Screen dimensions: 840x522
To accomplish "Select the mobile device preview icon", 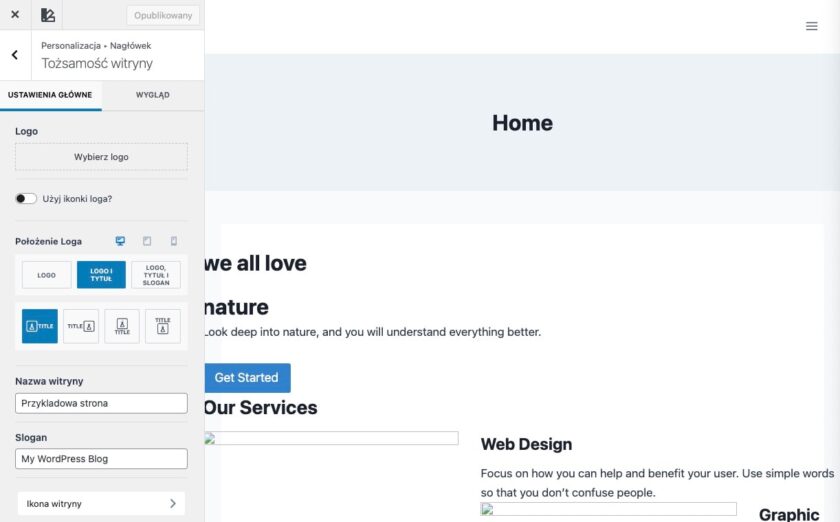I will click(173, 241).
